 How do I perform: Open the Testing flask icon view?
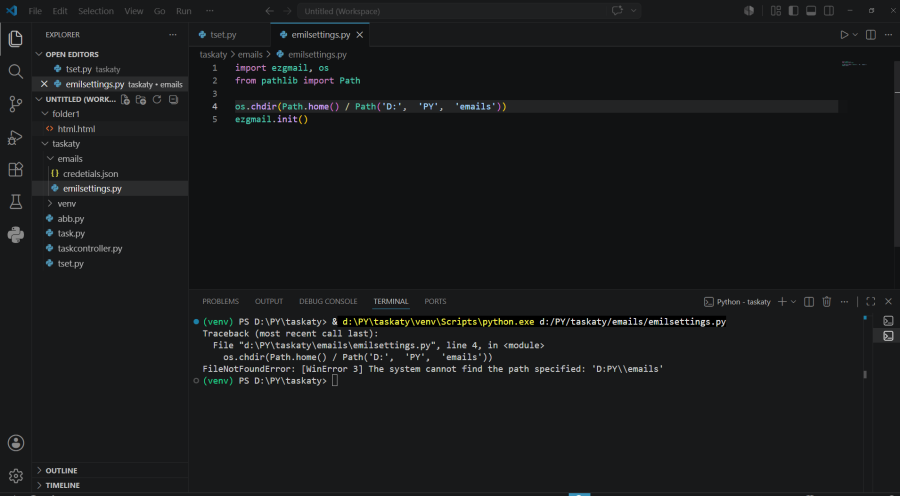tap(15, 202)
